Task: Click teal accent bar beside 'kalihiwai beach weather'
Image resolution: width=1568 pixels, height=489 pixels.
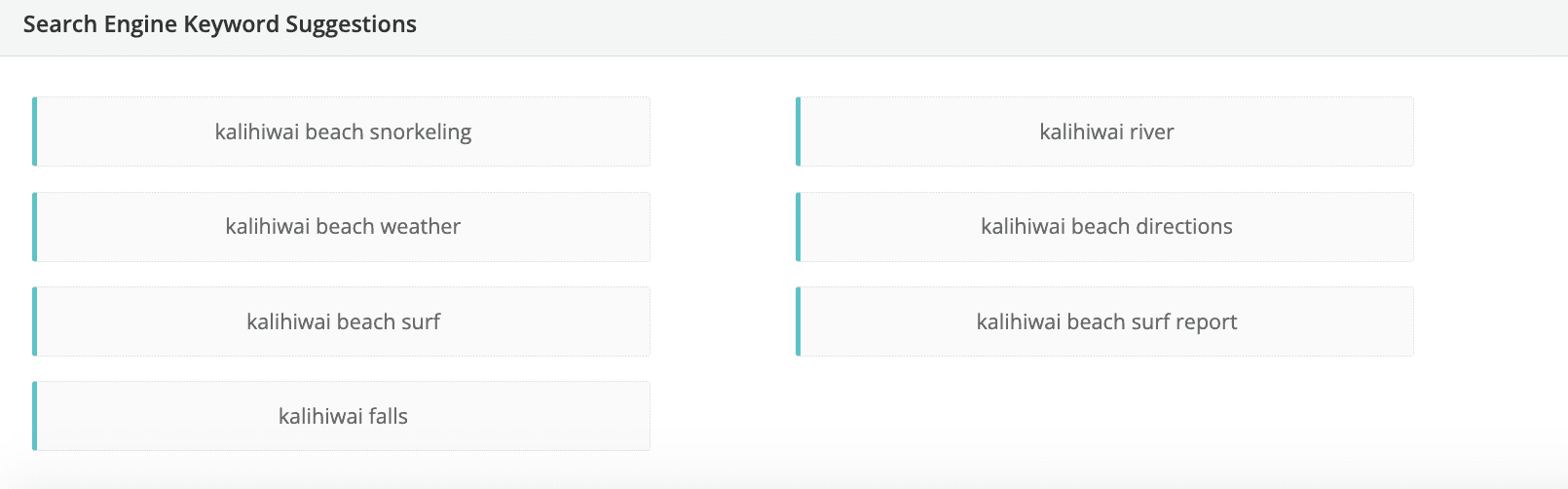Action: tap(34, 226)
